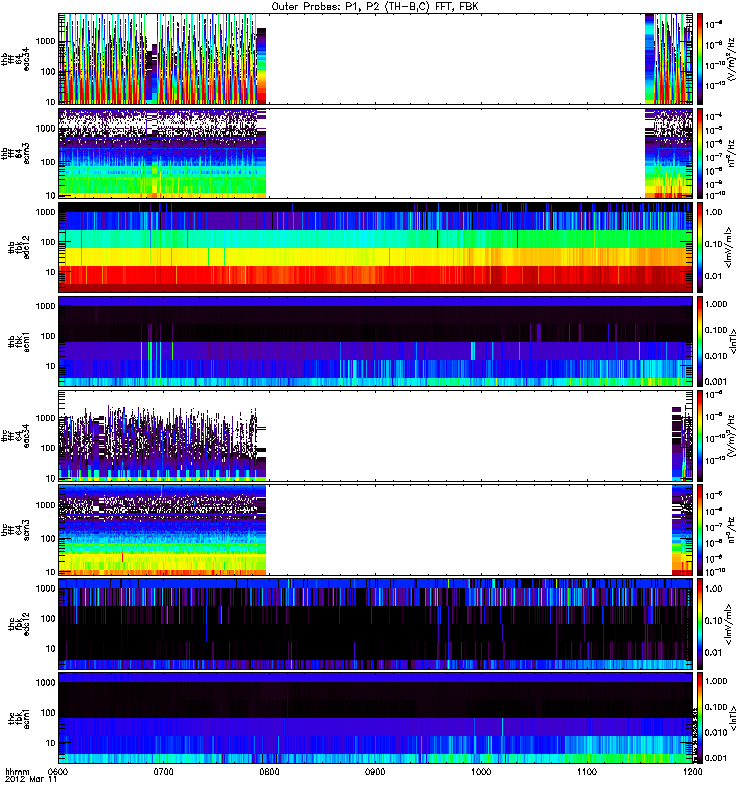Click the 'thc fff 64 eac34' y-axis title

16,436
